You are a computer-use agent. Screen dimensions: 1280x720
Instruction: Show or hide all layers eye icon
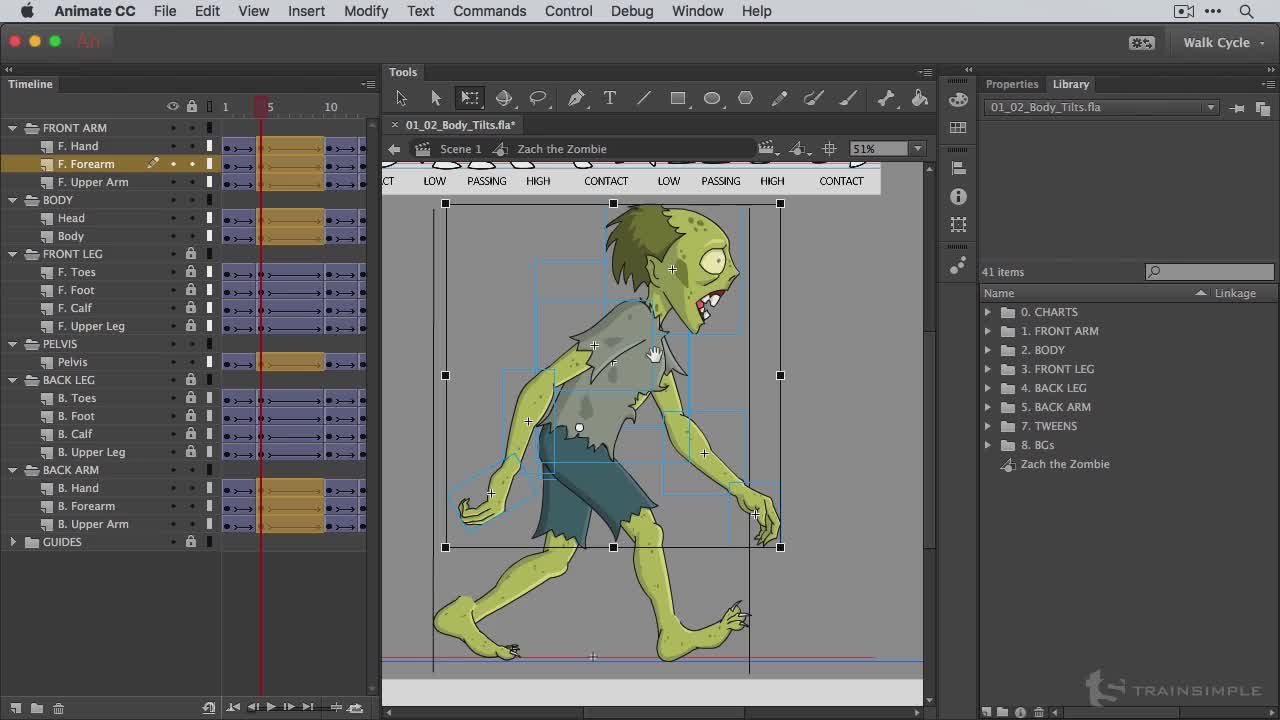point(173,106)
